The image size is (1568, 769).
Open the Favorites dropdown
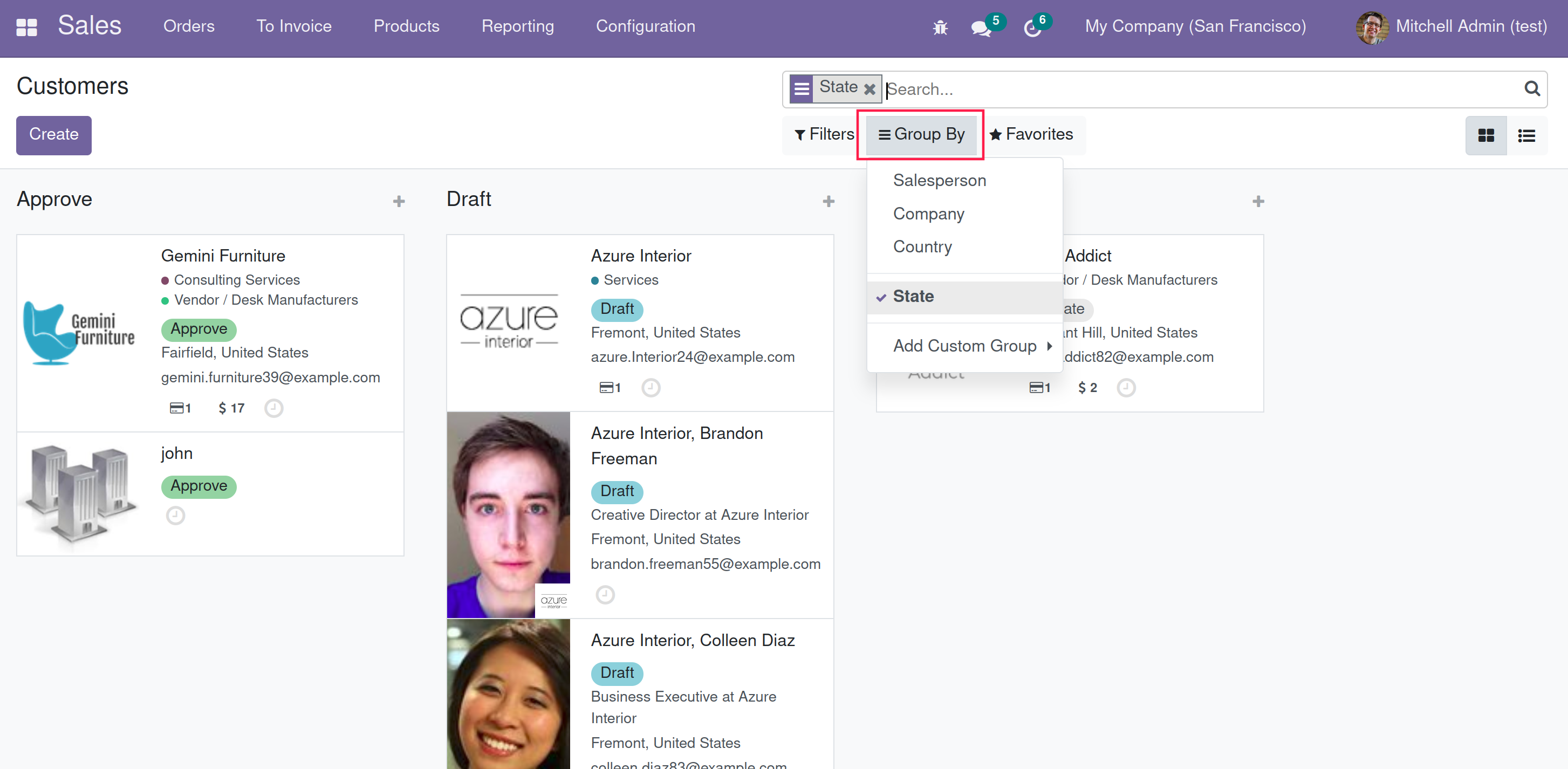pyautogui.click(x=1031, y=134)
